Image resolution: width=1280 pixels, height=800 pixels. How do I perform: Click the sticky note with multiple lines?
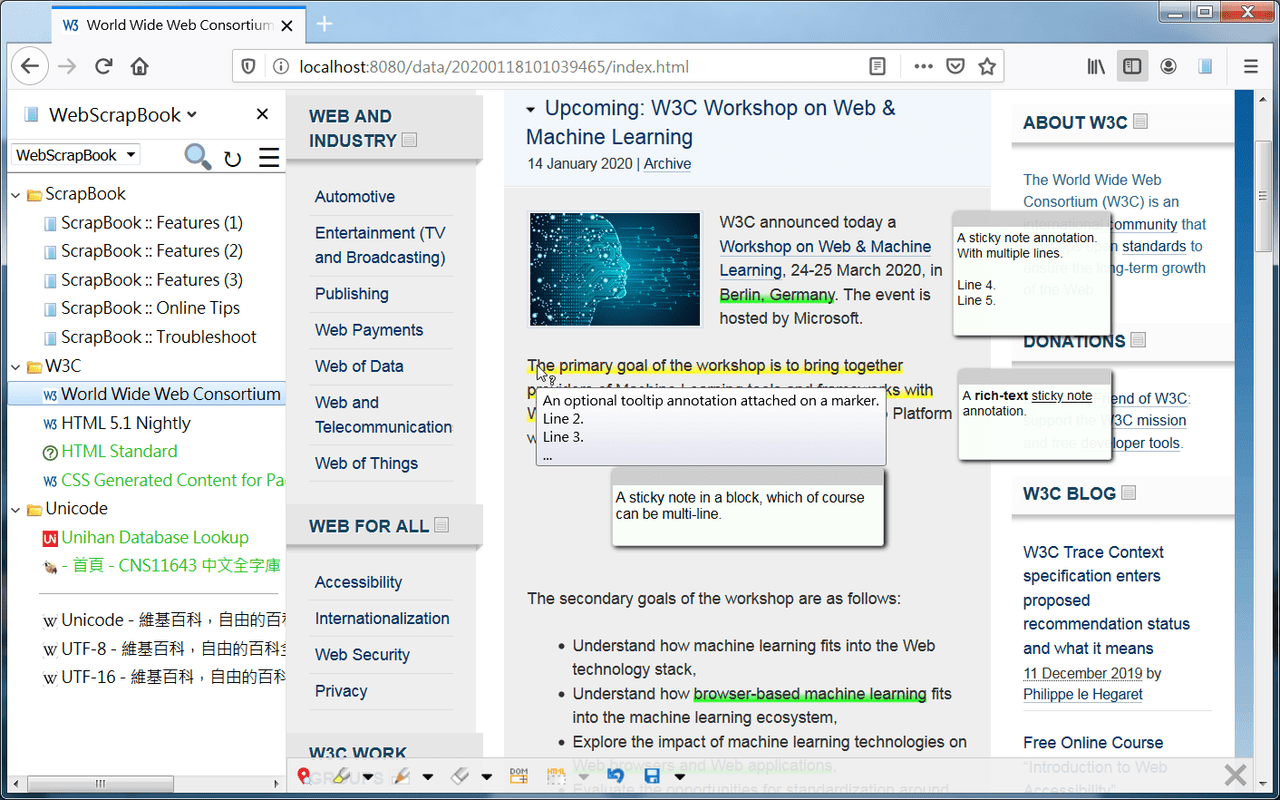[1031, 273]
